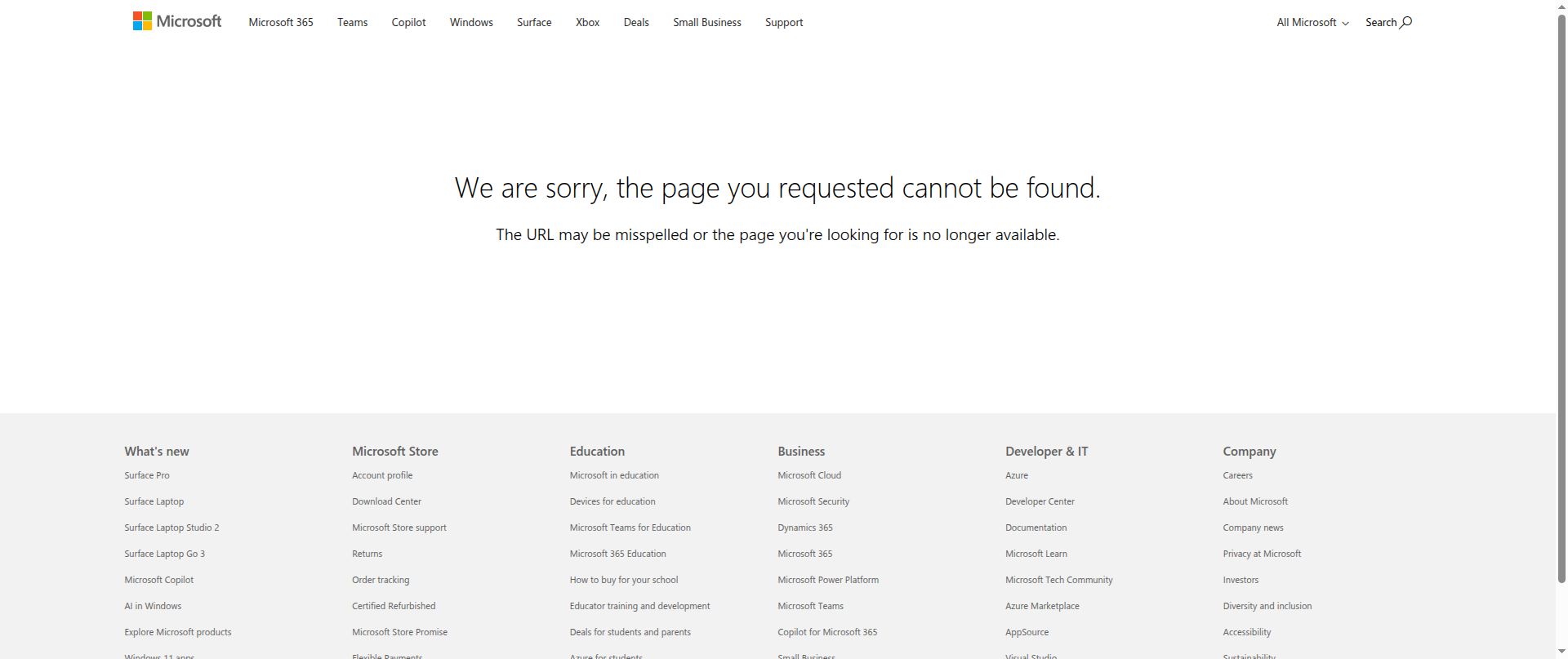The image size is (1568, 659).
Task: Go to Copilot in the top navigation
Action: pyautogui.click(x=408, y=23)
